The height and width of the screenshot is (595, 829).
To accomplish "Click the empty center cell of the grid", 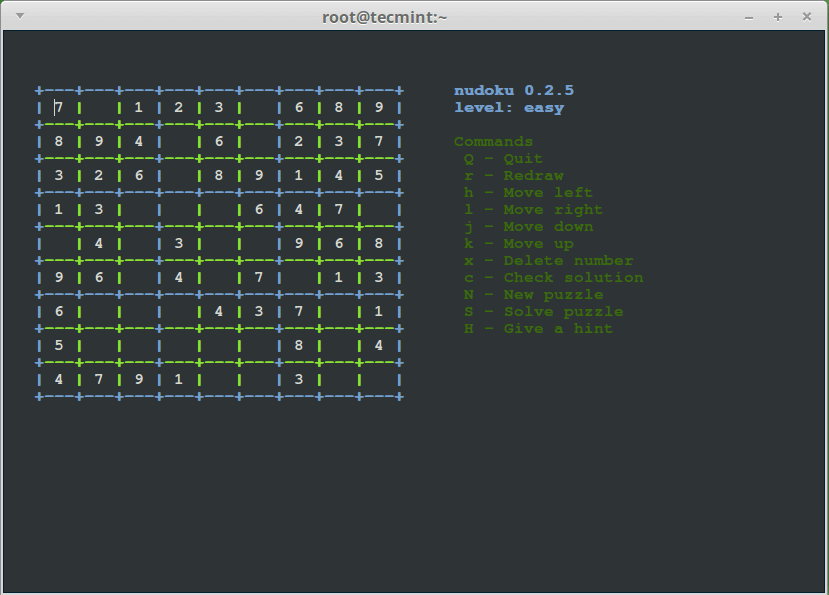I will 218,243.
